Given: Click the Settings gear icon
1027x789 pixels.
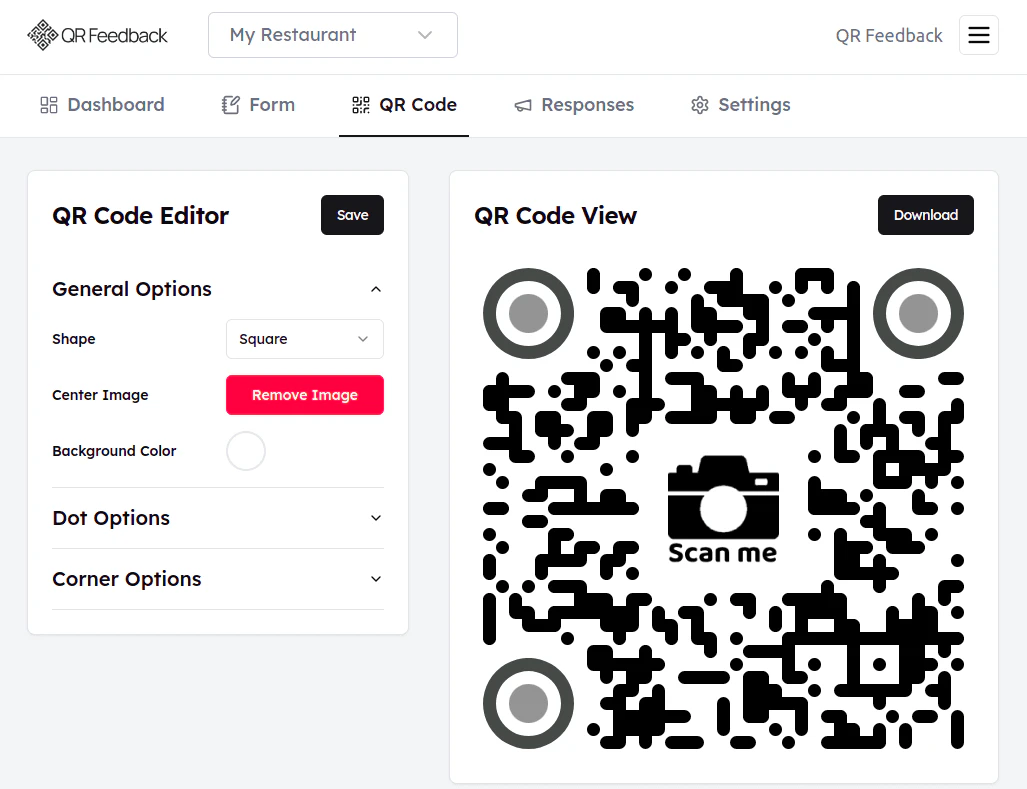Looking at the screenshot, I should (x=700, y=104).
